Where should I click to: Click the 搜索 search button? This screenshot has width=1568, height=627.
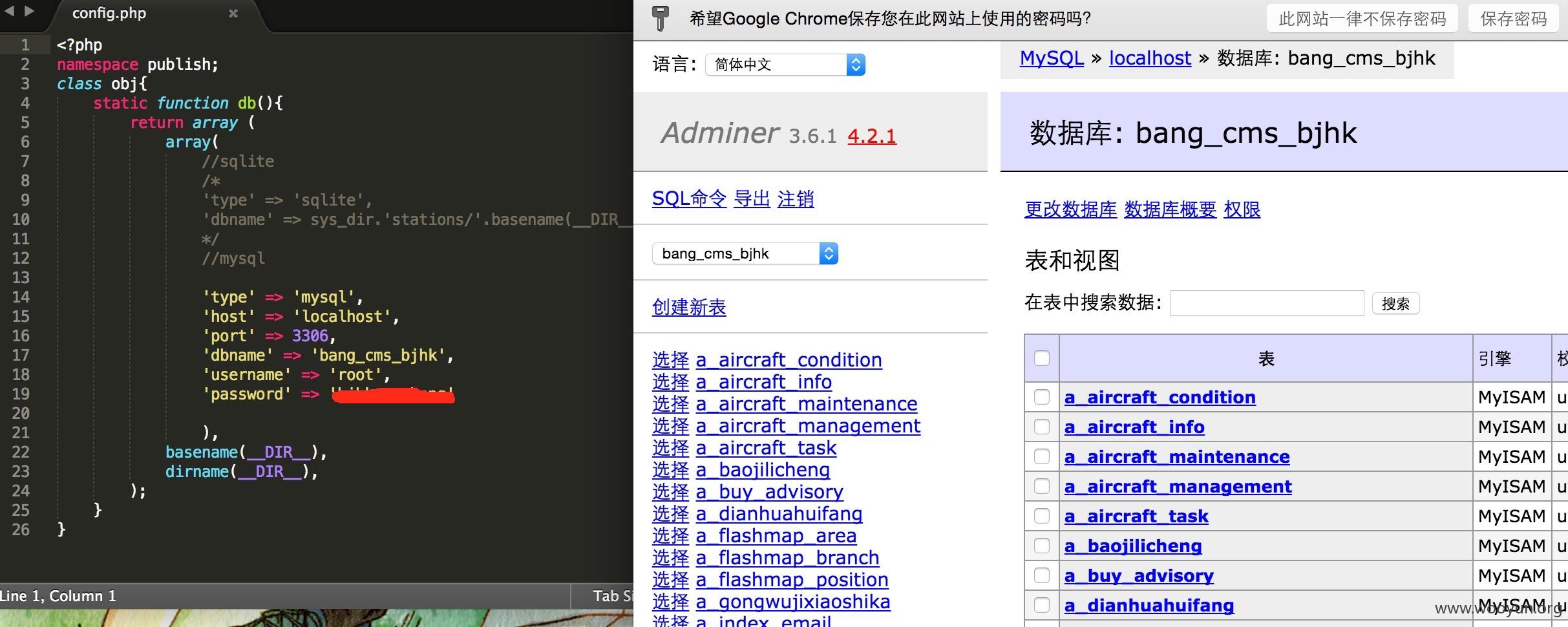tap(1395, 303)
